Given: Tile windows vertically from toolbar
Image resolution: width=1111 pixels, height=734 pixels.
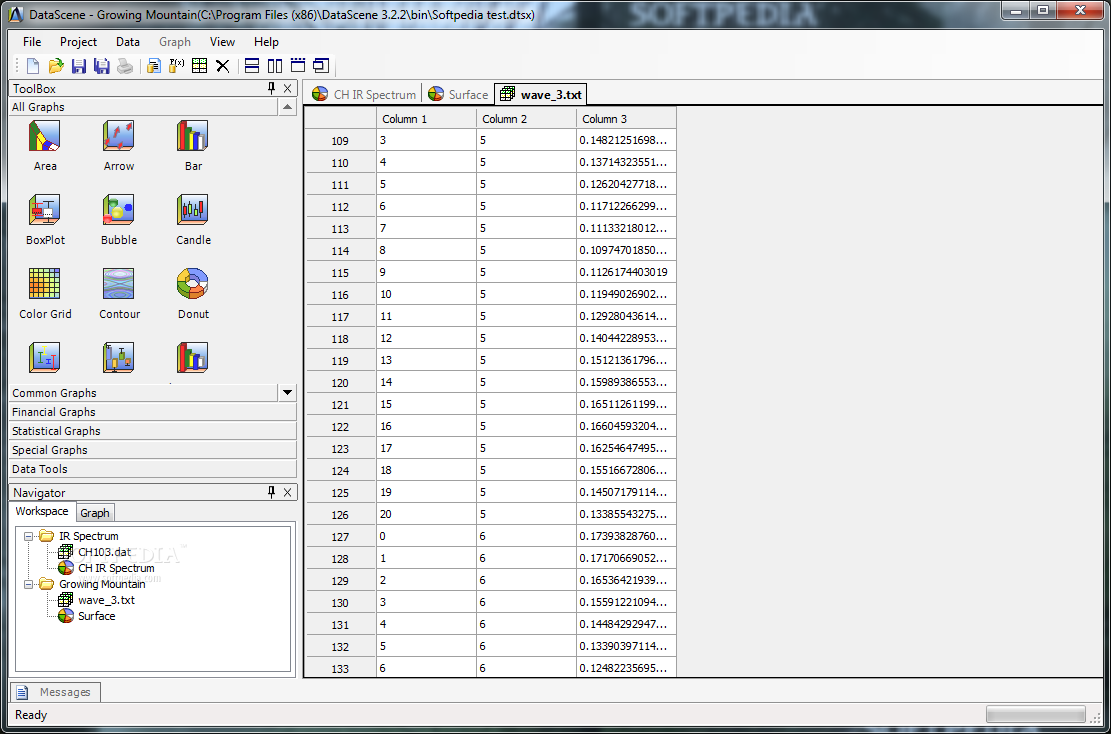Looking at the screenshot, I should coord(275,66).
